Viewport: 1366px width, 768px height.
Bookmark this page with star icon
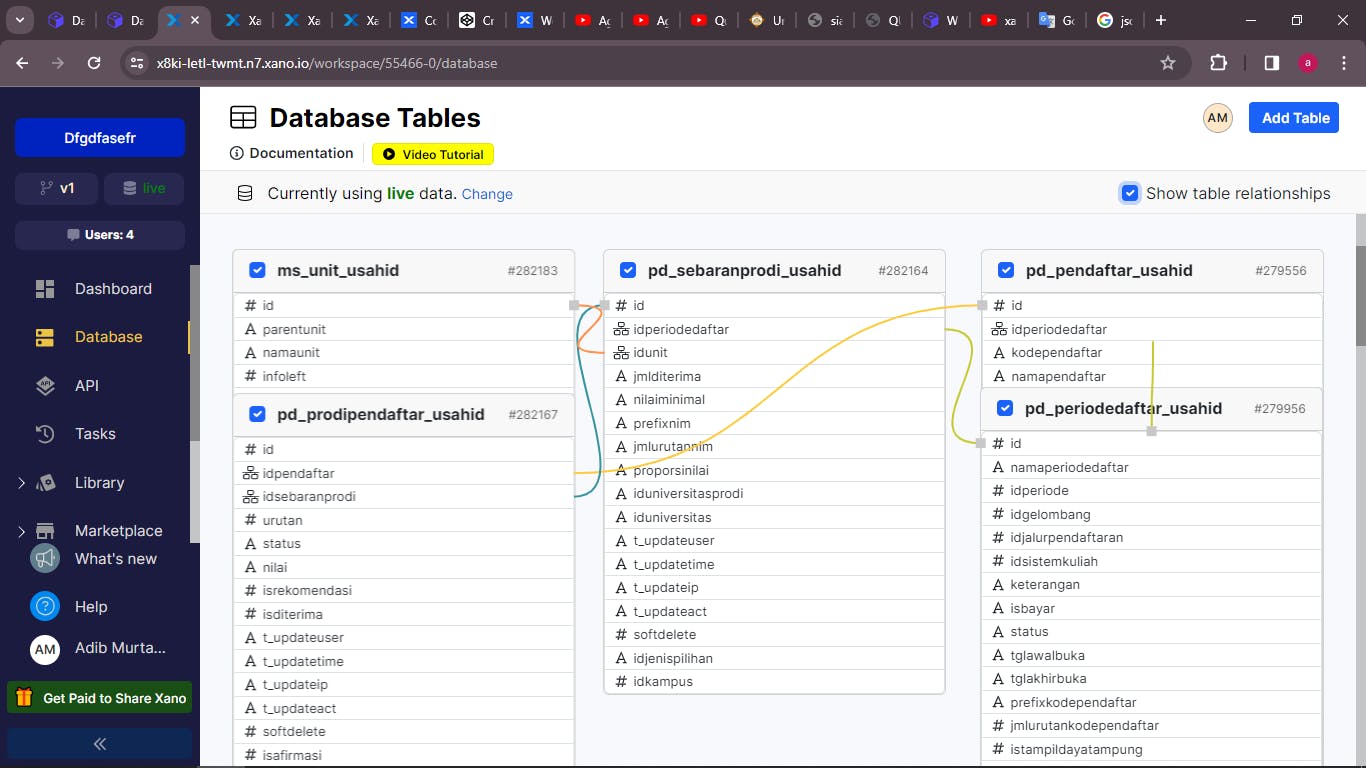[1167, 63]
